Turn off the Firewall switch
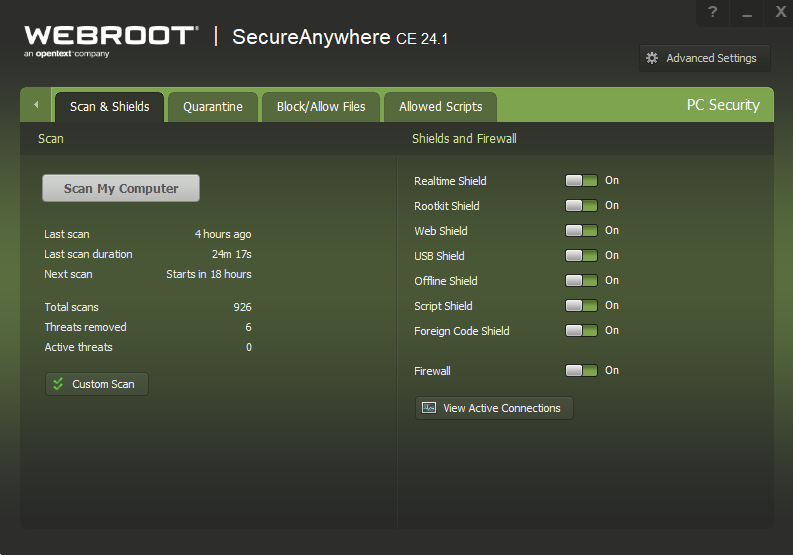This screenshot has height=555, width=793. (581, 371)
